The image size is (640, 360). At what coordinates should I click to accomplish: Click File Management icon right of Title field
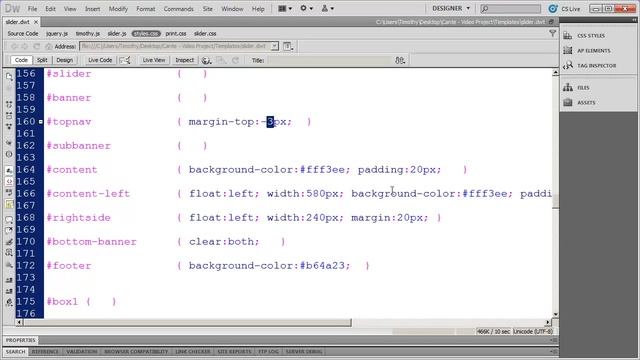click(x=400, y=60)
